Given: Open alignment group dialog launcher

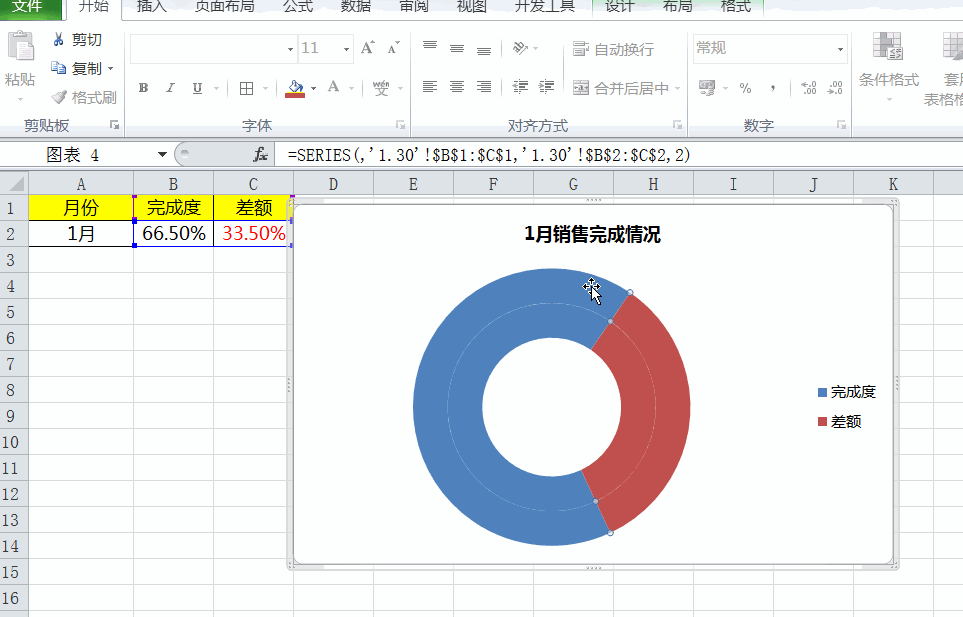Looking at the screenshot, I should (x=677, y=125).
